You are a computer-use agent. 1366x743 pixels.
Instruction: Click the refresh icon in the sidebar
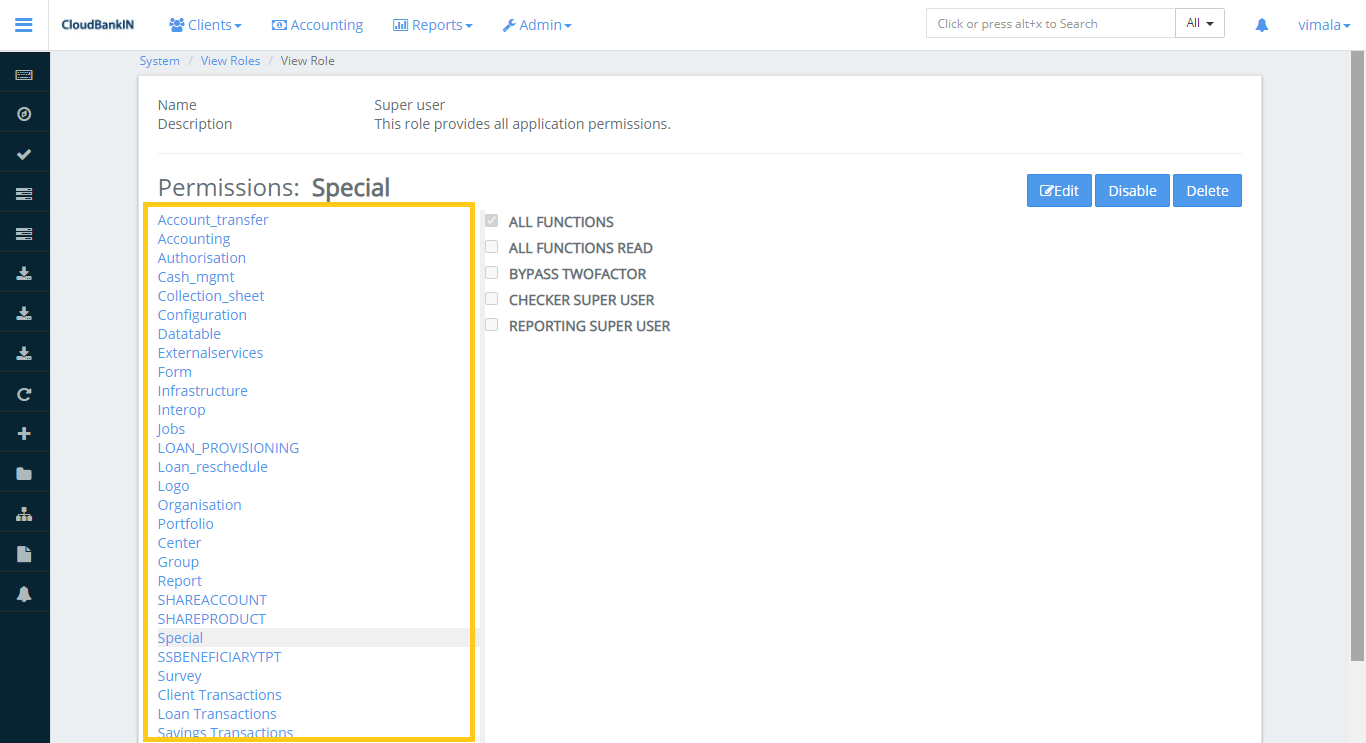pyautogui.click(x=24, y=393)
